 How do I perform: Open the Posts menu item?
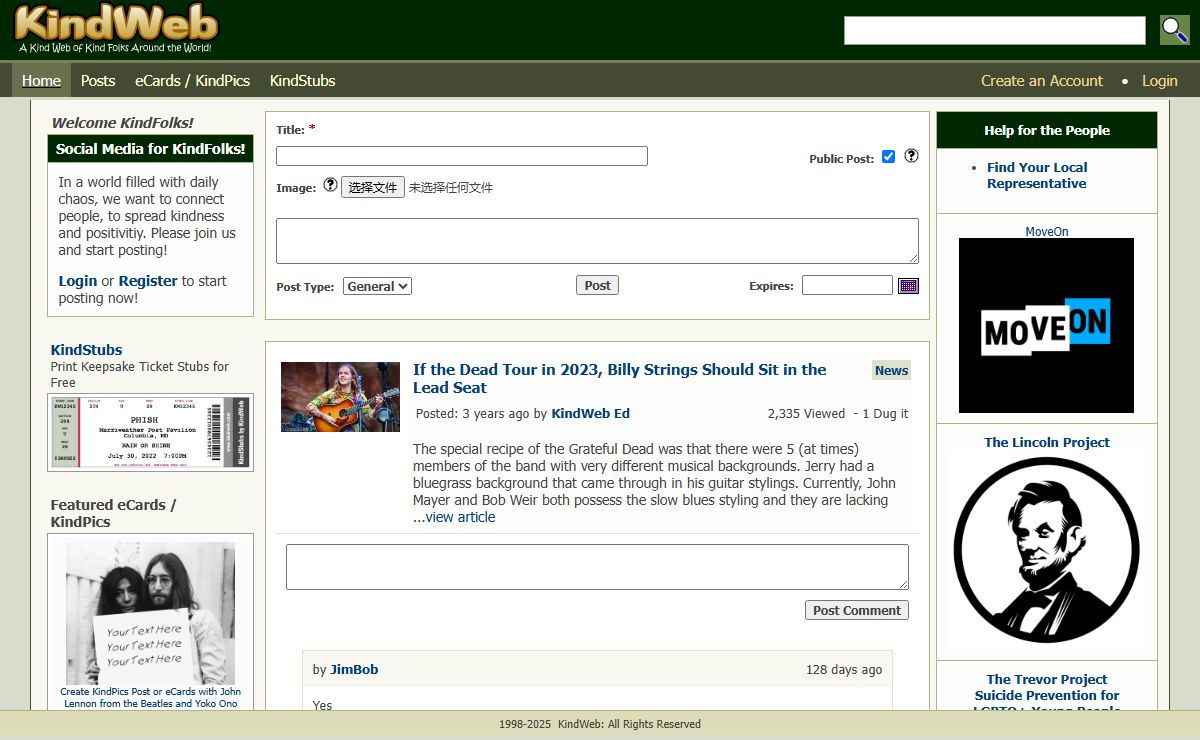point(98,81)
